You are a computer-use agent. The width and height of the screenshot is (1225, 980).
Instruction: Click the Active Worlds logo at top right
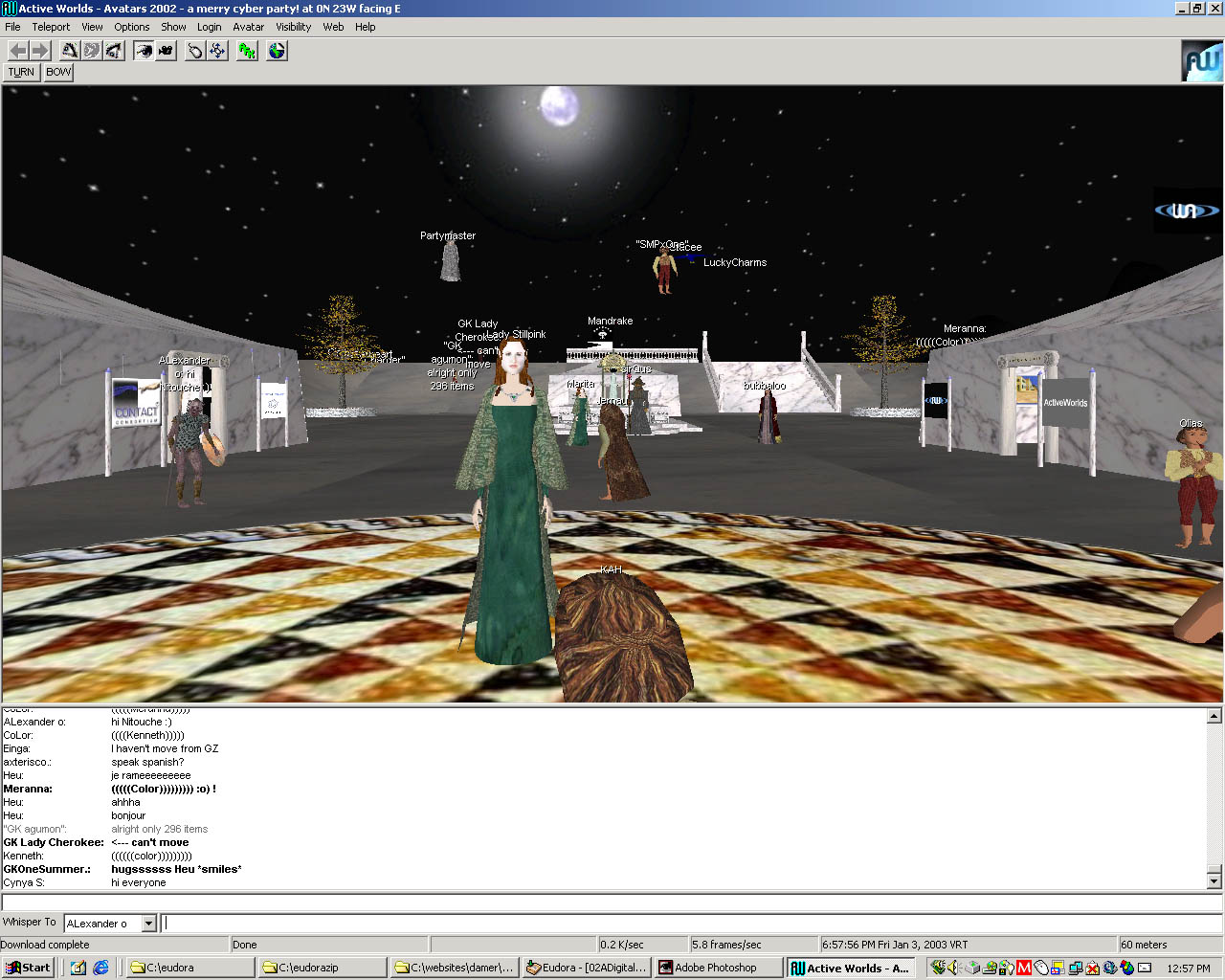click(1202, 61)
